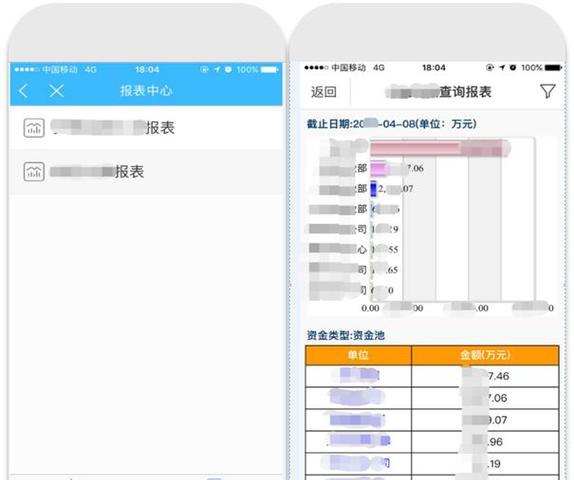Select the 查询报表 title

(465, 92)
